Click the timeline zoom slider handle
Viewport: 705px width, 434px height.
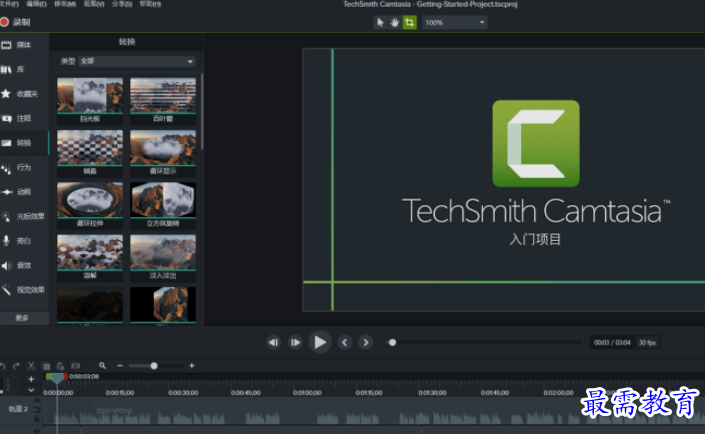tap(154, 366)
